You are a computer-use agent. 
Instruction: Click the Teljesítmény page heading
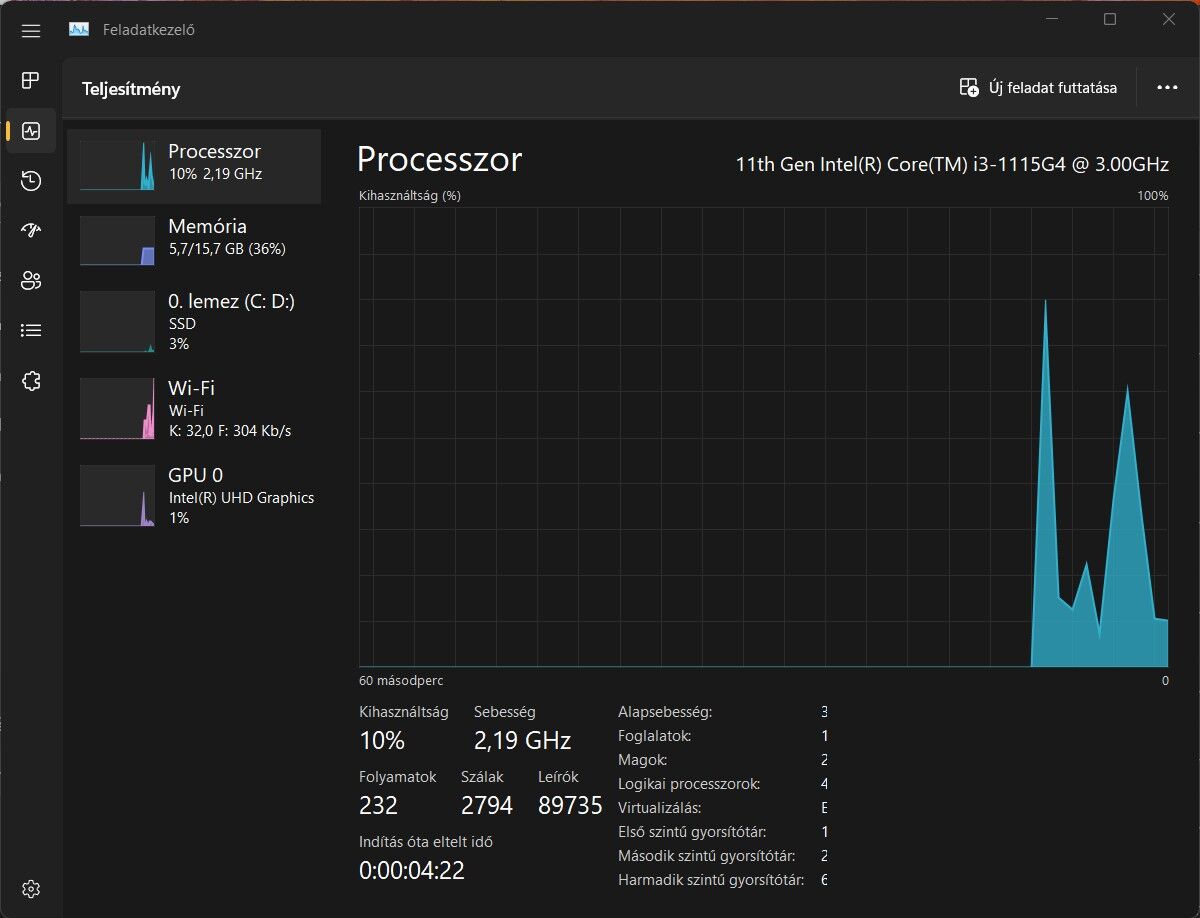tap(131, 89)
